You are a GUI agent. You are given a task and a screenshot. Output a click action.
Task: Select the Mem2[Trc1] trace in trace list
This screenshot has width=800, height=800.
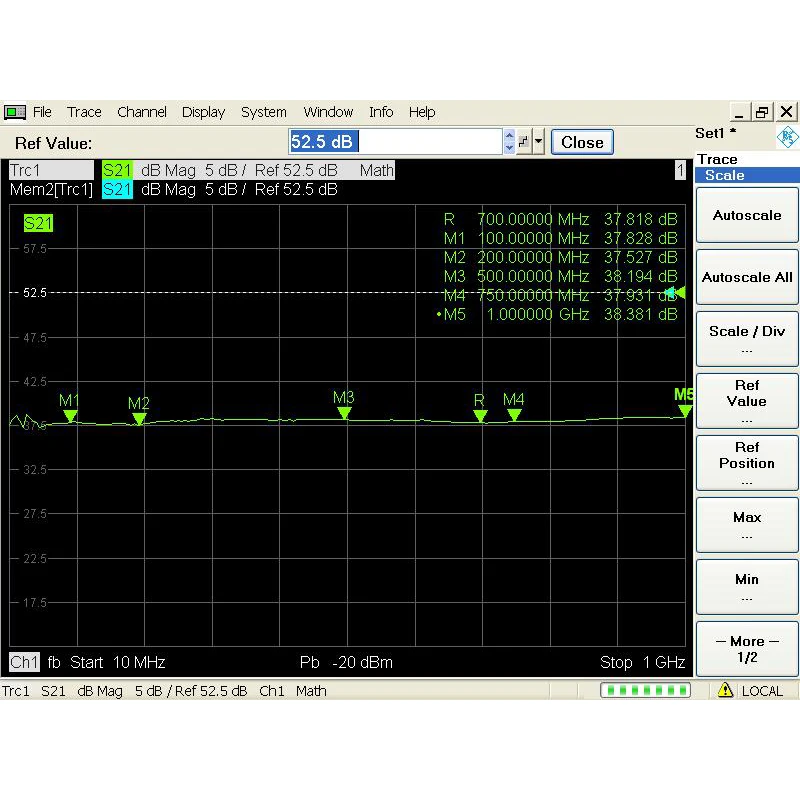coord(51,189)
